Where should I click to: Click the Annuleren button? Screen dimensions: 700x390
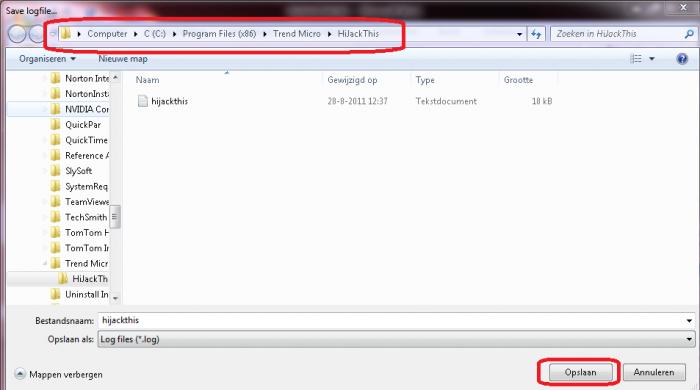coord(654,373)
